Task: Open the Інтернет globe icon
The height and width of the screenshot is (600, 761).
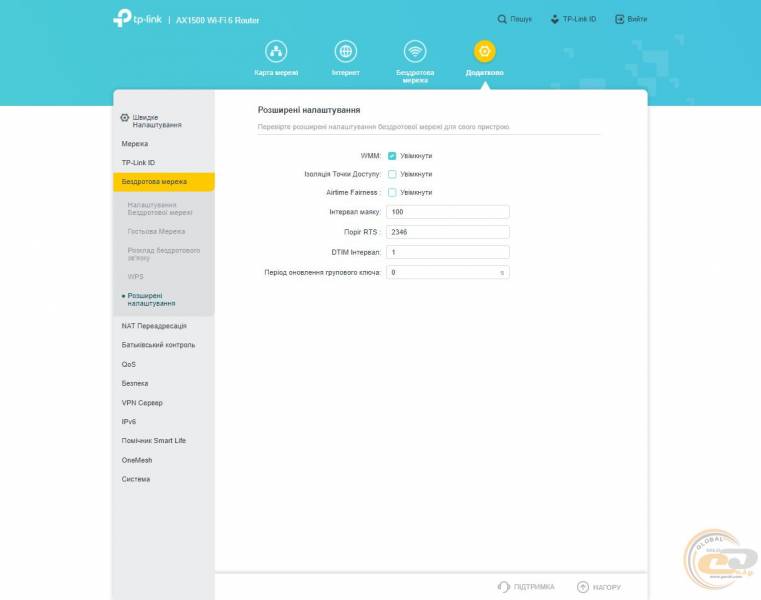Action: pyautogui.click(x=346, y=51)
